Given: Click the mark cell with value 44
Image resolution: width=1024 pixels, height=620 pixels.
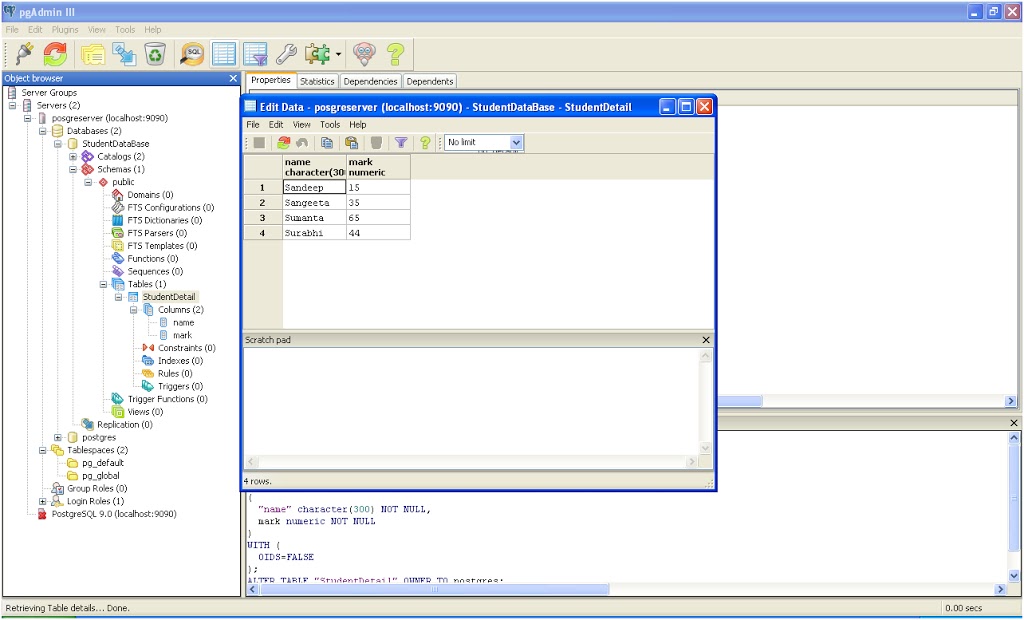Looking at the screenshot, I should [x=378, y=233].
